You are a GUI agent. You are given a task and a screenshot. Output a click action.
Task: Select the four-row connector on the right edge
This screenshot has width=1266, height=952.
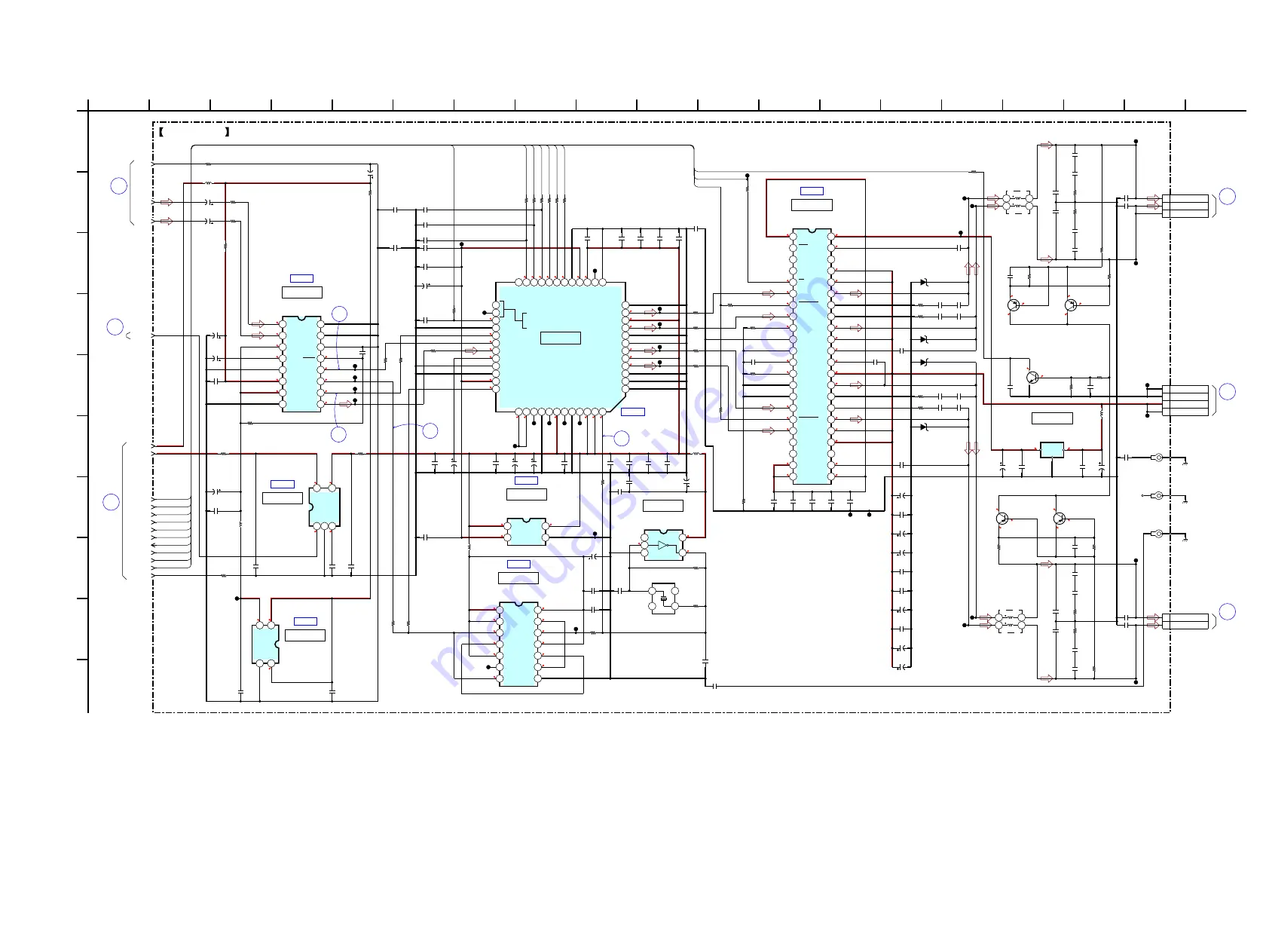(1185, 400)
